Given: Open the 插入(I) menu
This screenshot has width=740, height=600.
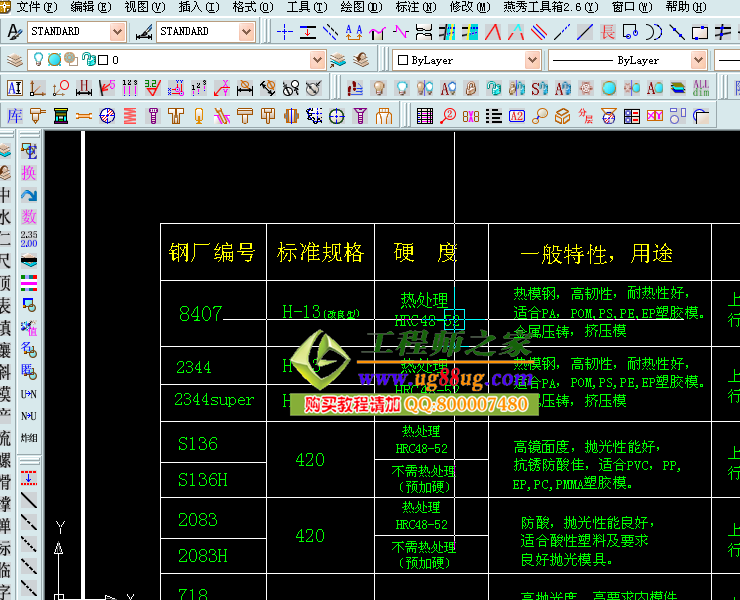Looking at the screenshot, I should click(199, 7).
